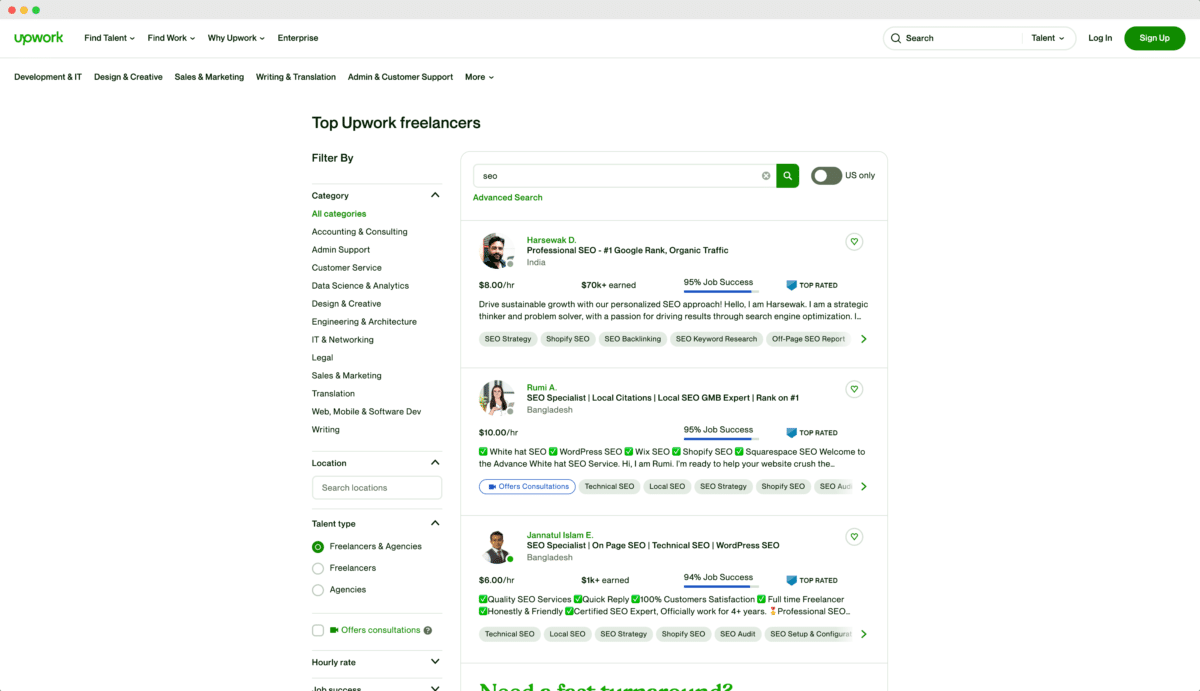
Task: Expand the Hourly rate filter
Action: (x=435, y=662)
